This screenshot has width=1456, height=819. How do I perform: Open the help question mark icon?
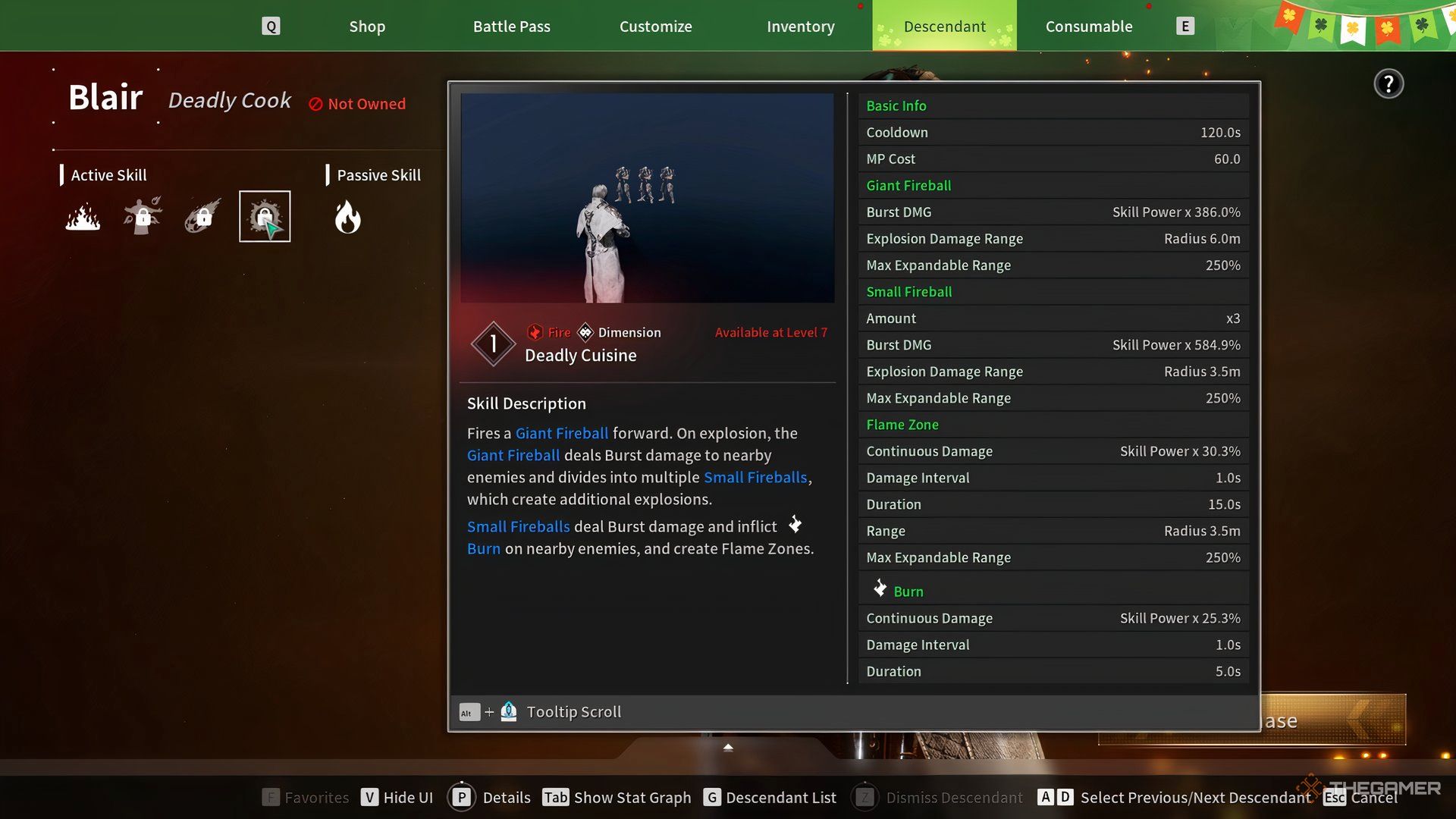point(1389,83)
